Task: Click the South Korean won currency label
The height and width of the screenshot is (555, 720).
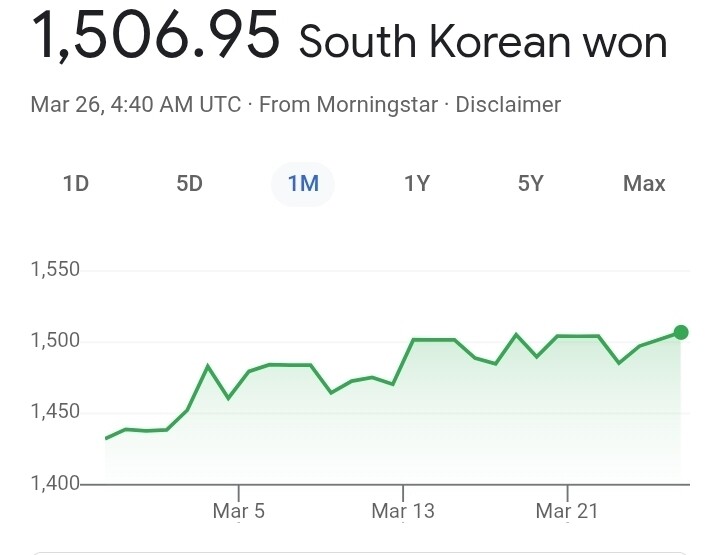Action: 483,42
